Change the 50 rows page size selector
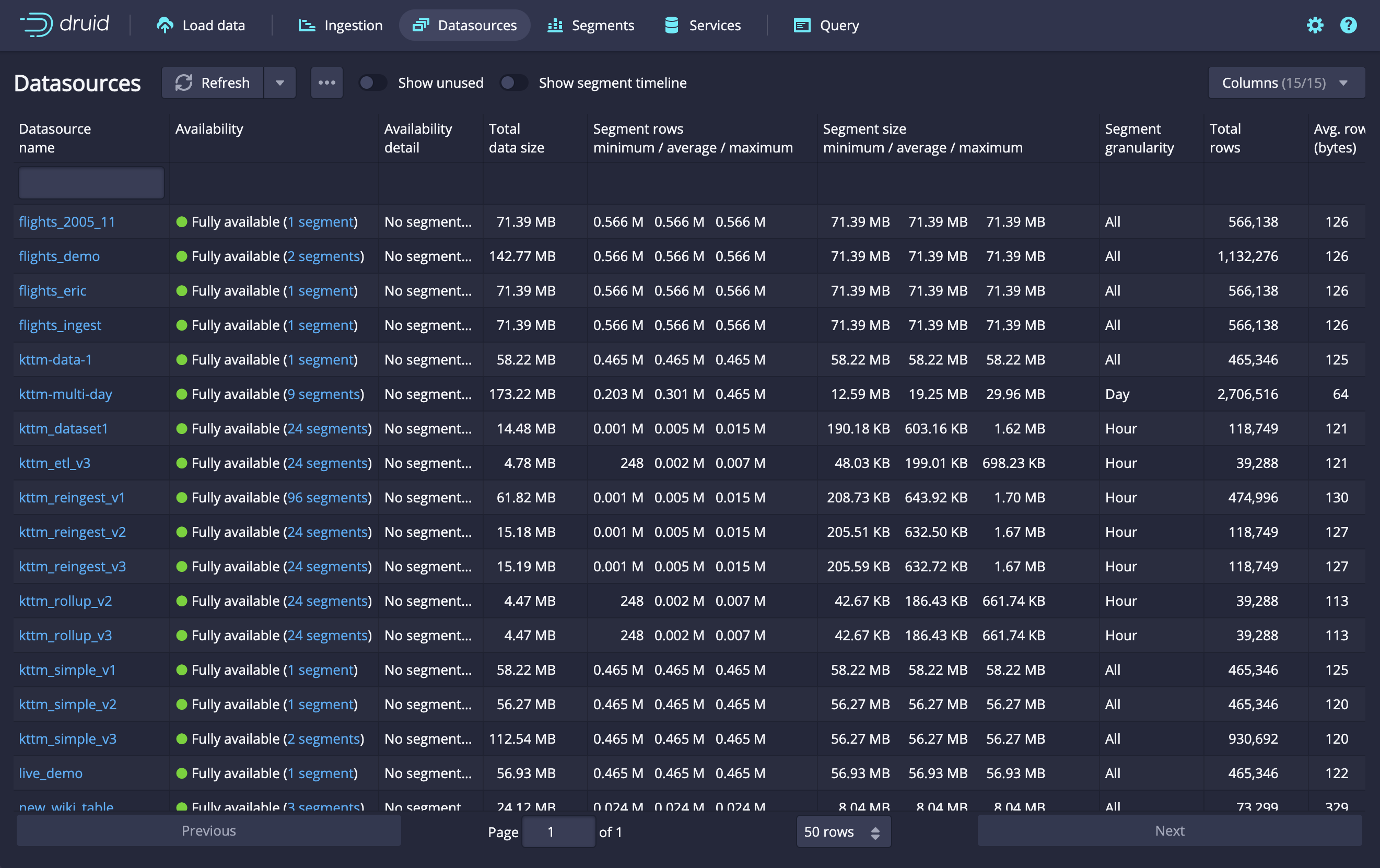This screenshot has height=868, width=1380. pyautogui.click(x=843, y=831)
